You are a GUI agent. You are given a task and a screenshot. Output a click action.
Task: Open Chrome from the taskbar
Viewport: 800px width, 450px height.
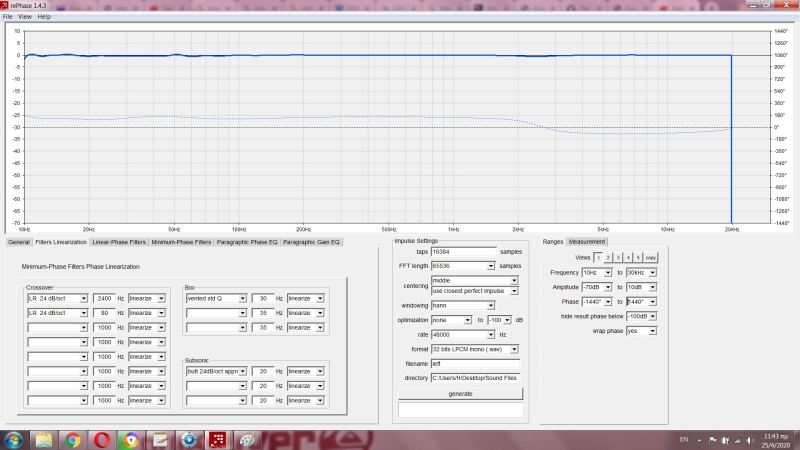(x=73, y=439)
